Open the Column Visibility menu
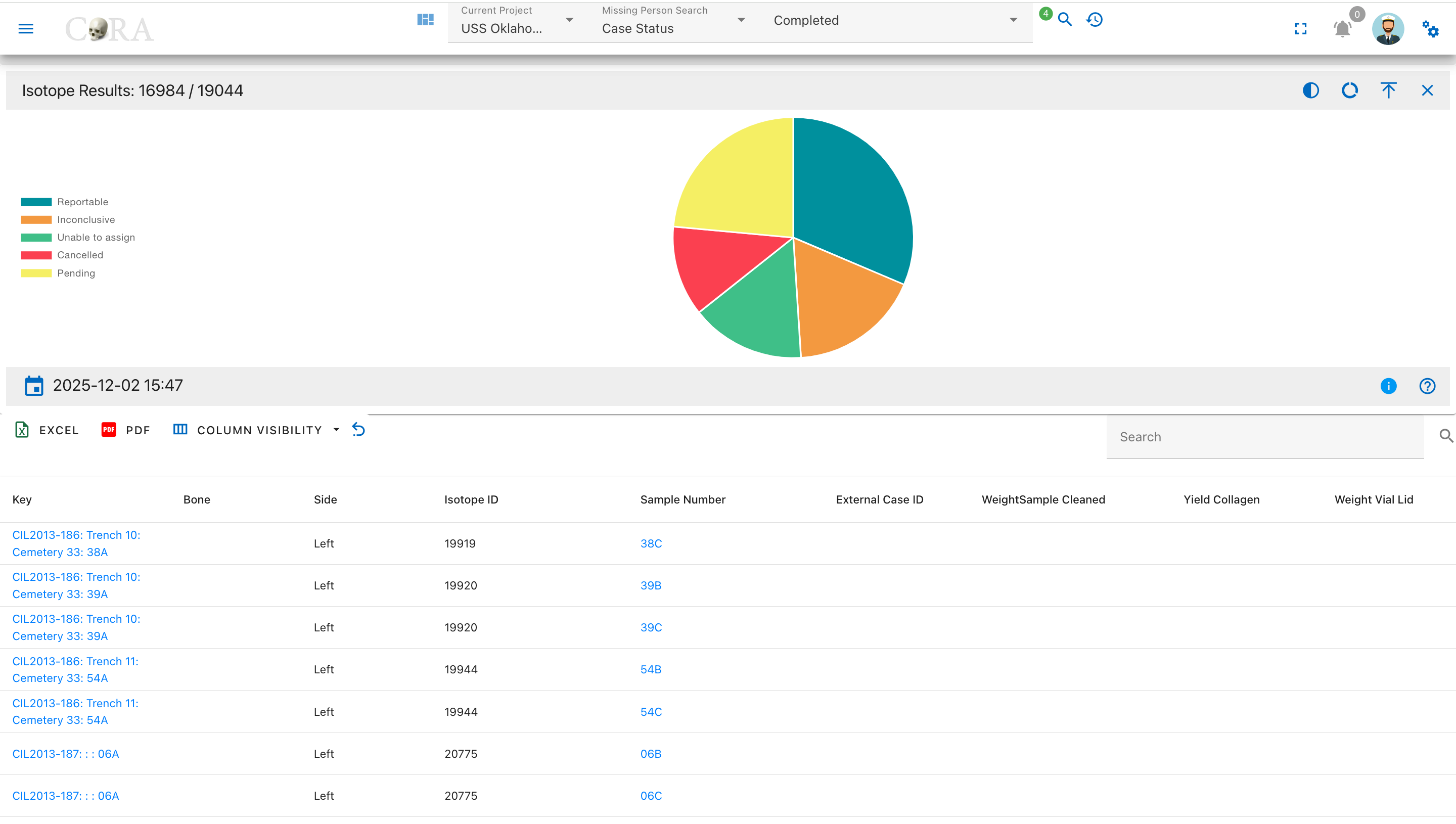The image size is (1456, 824). [x=256, y=430]
